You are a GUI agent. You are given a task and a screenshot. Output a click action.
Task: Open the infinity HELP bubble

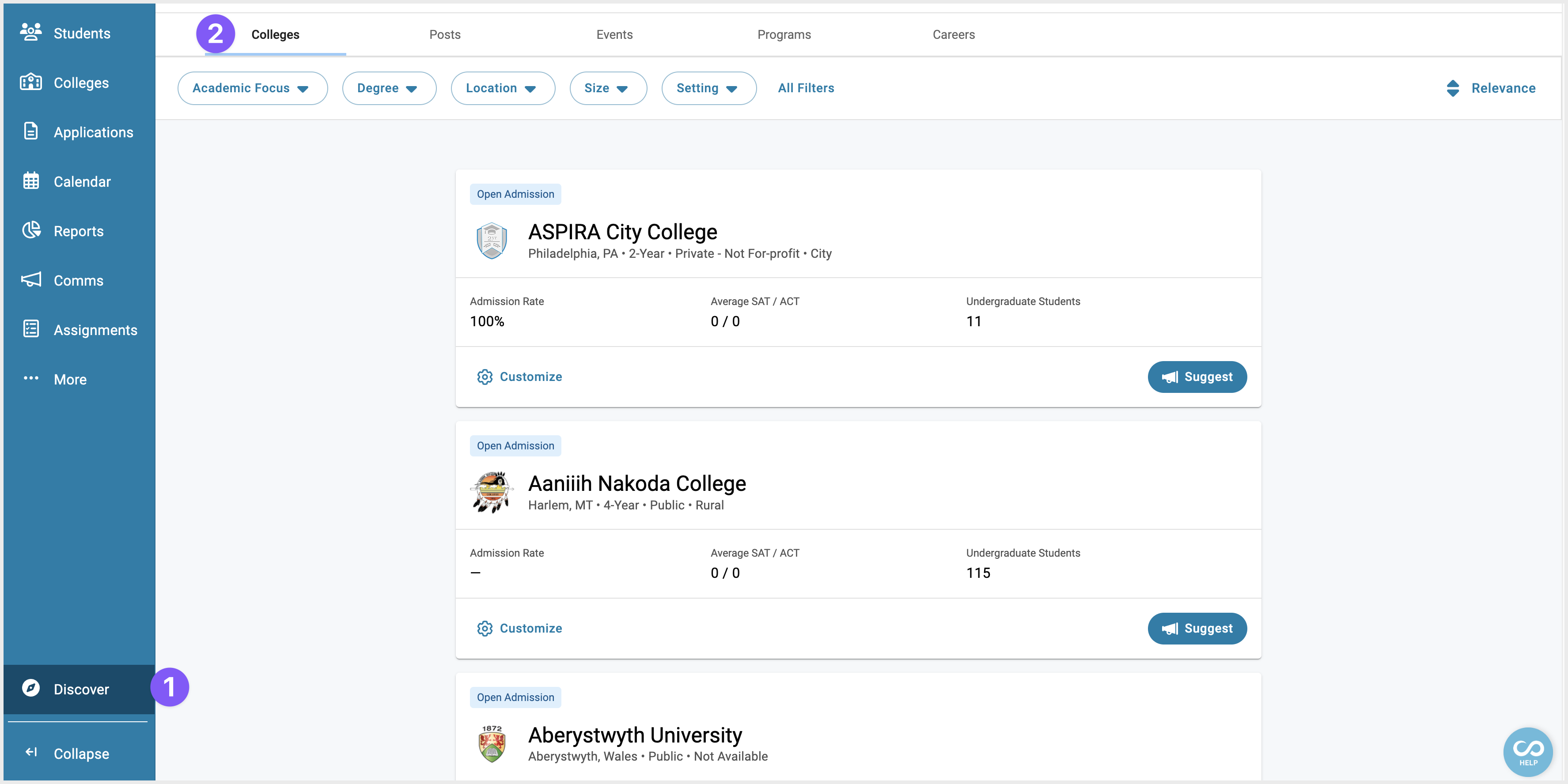(1528, 752)
